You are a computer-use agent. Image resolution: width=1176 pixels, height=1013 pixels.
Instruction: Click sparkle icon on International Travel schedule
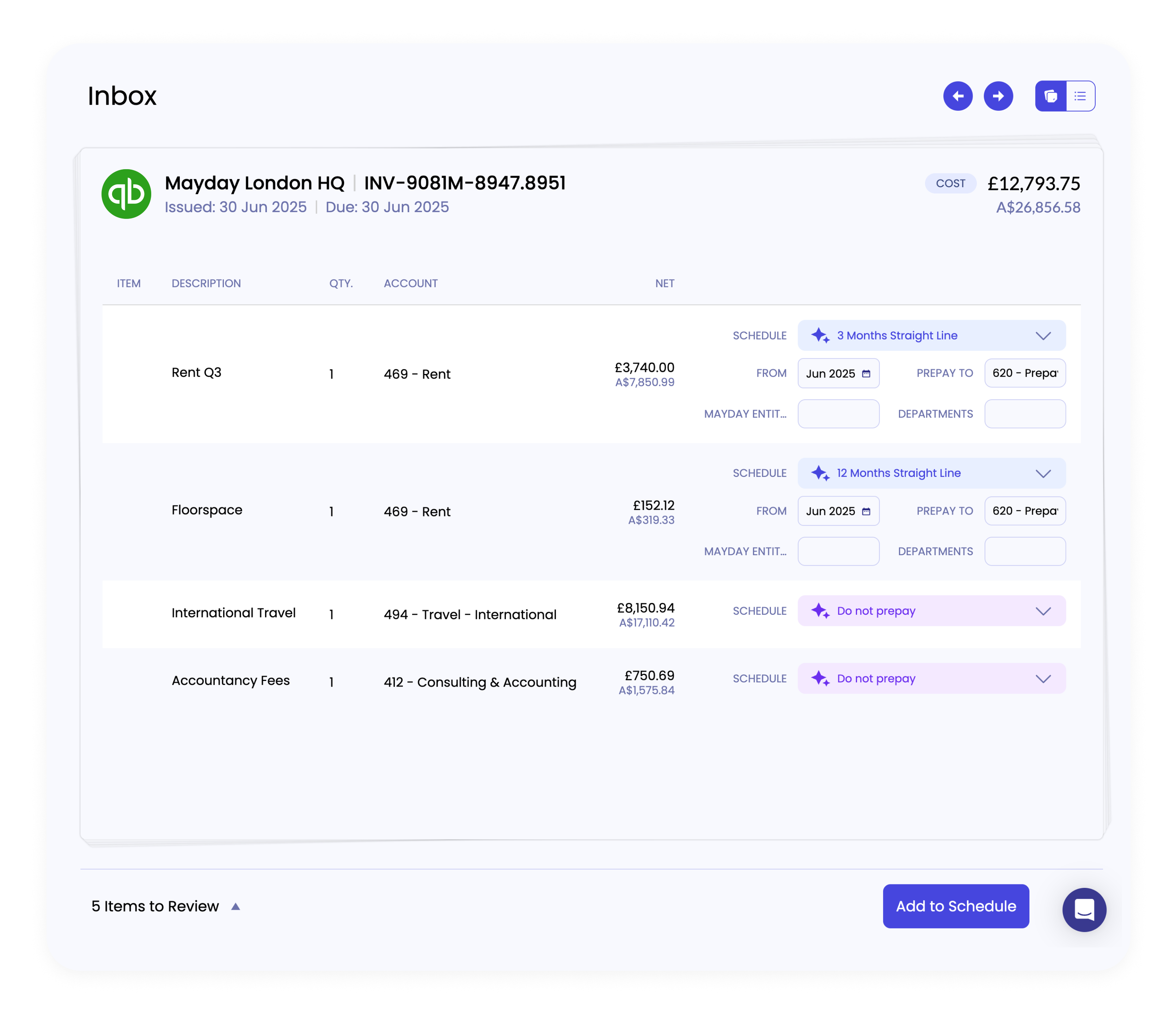click(820, 610)
